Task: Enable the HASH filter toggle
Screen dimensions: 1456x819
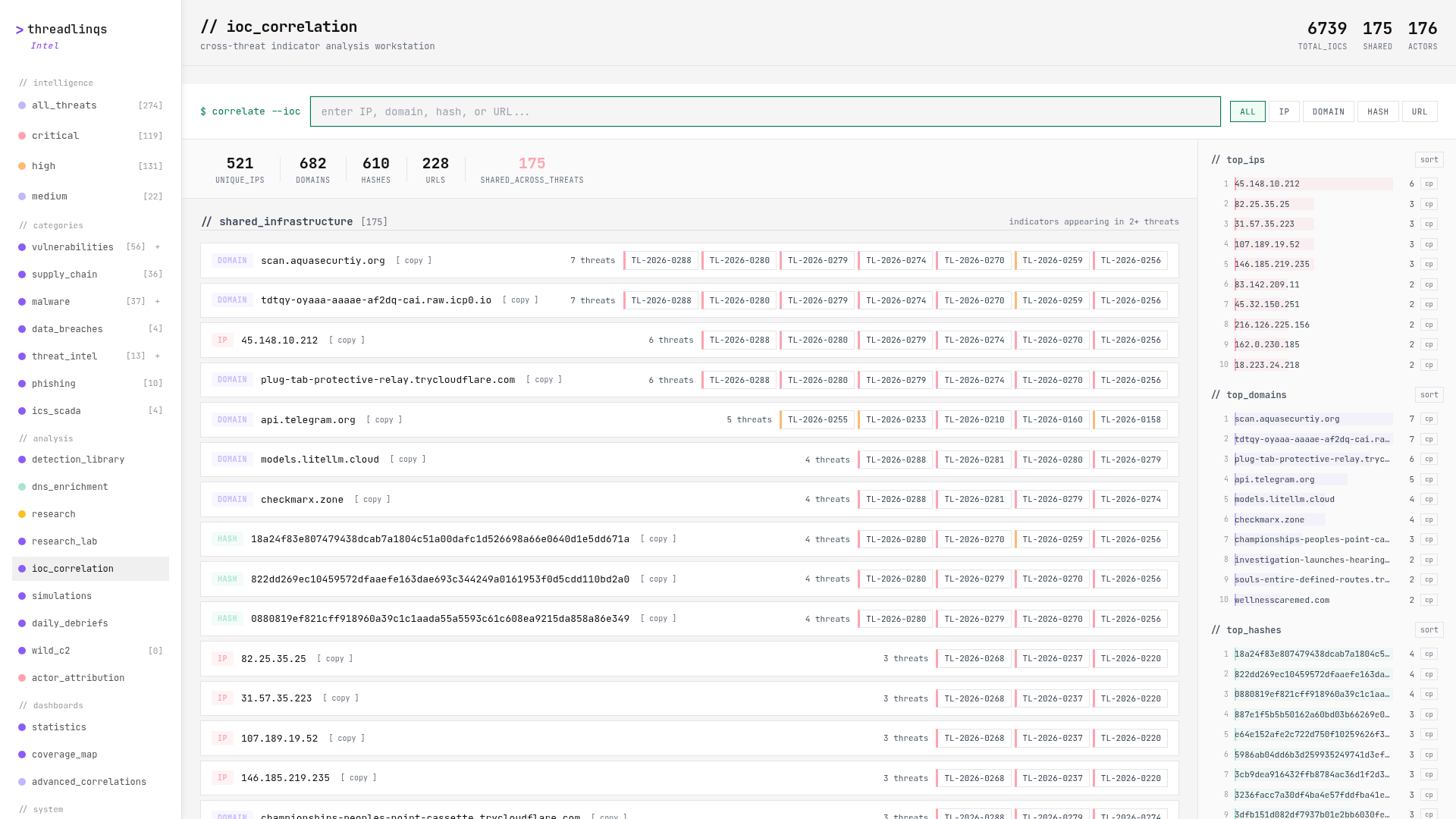Action: [1378, 111]
